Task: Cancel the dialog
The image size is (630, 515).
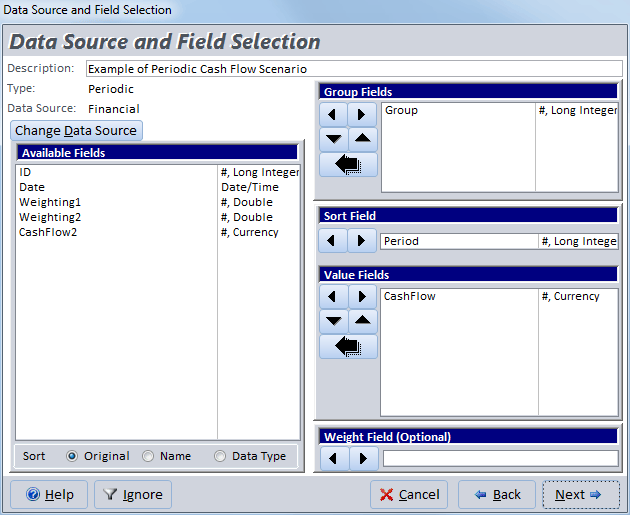Action: [x=409, y=495]
